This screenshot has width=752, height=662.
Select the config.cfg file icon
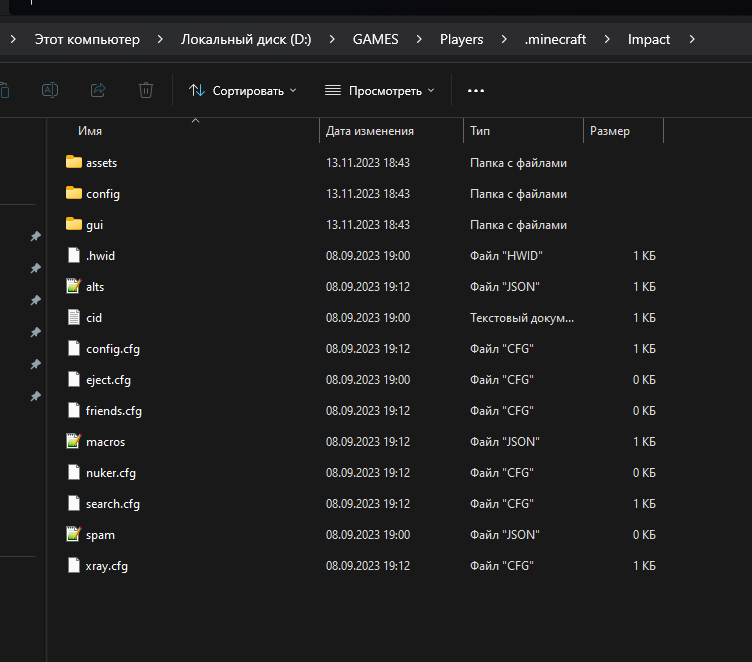tap(74, 348)
